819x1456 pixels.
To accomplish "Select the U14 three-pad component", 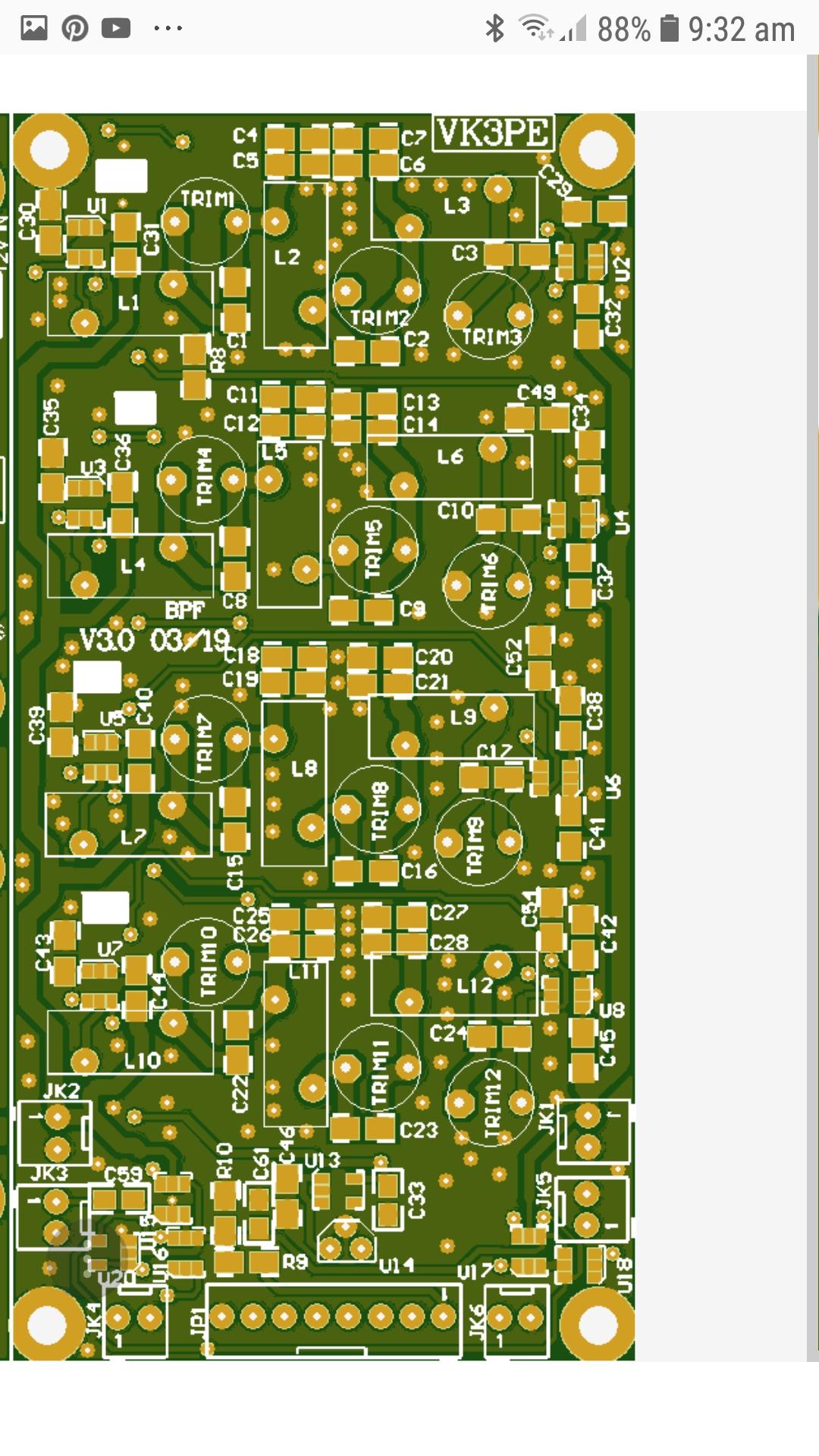I will point(346,1241).
